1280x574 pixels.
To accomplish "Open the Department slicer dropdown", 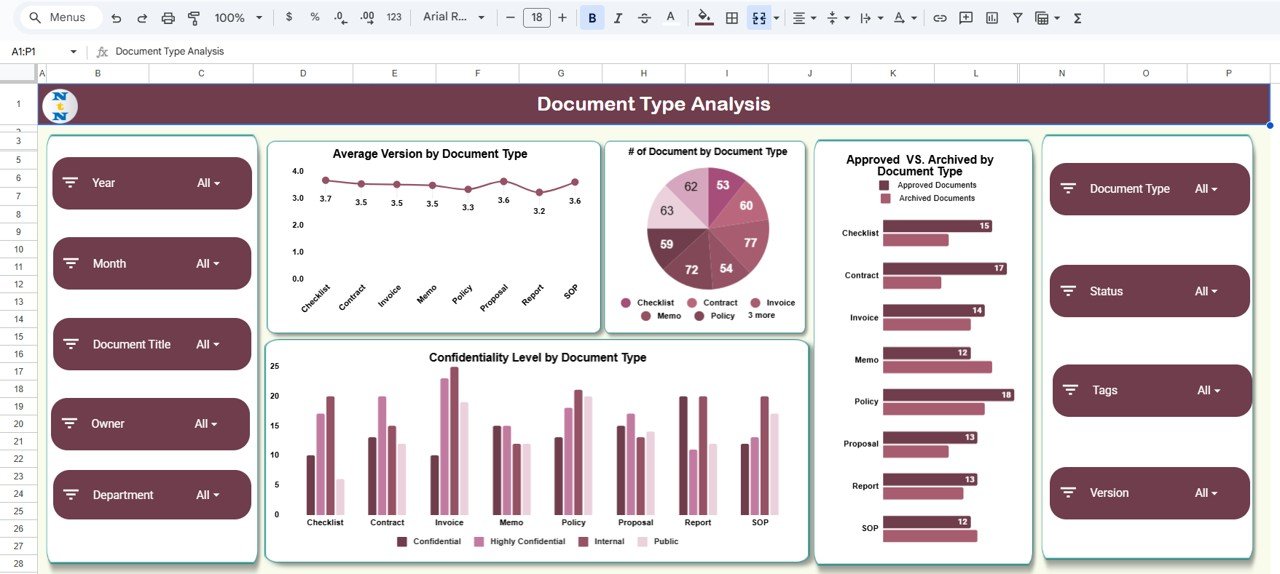I will [x=208, y=495].
